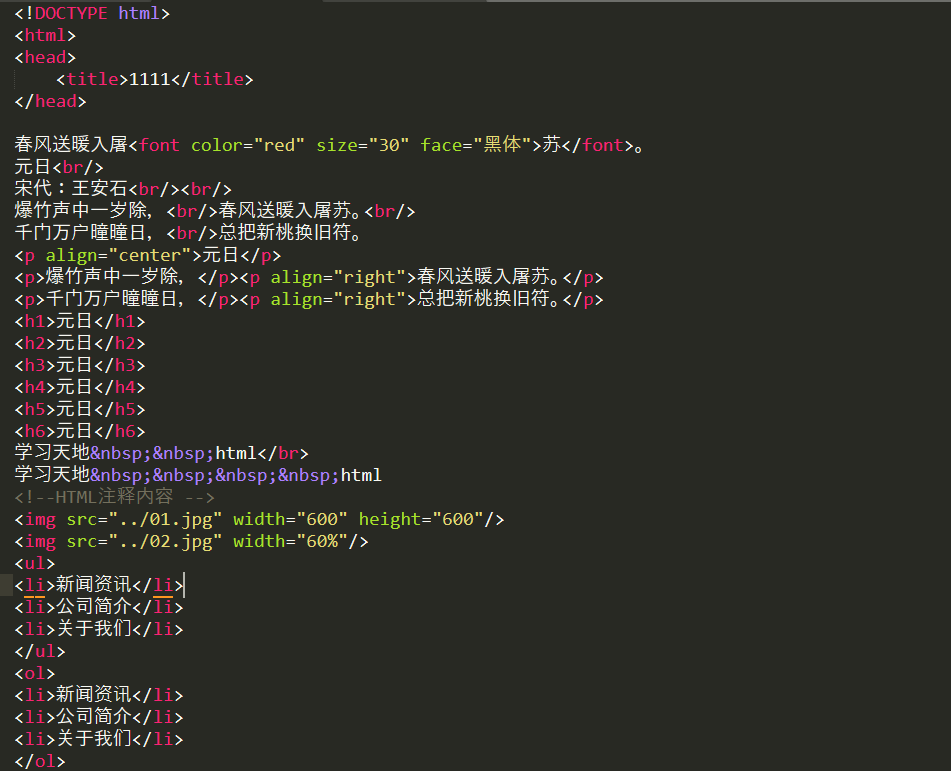Place cursor on the opening html tag

coord(45,35)
